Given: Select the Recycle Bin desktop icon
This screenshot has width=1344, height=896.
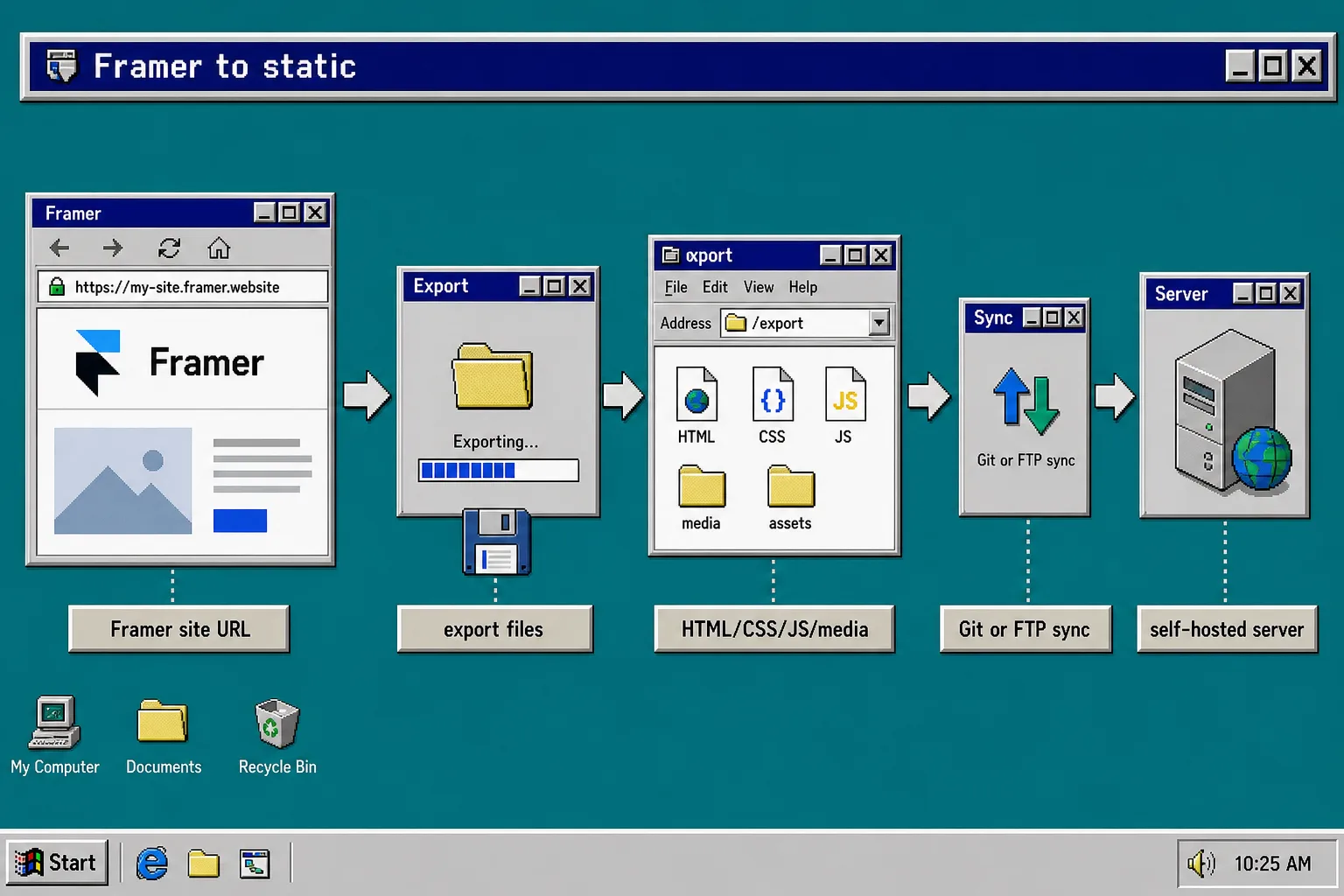Looking at the screenshot, I should point(277,736).
